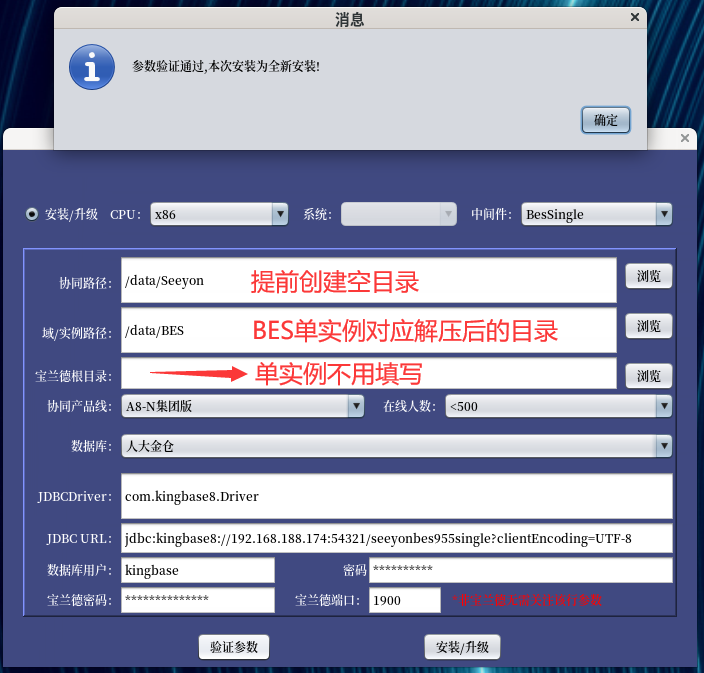Click the 数据库用户 kingbase field

tap(198, 570)
